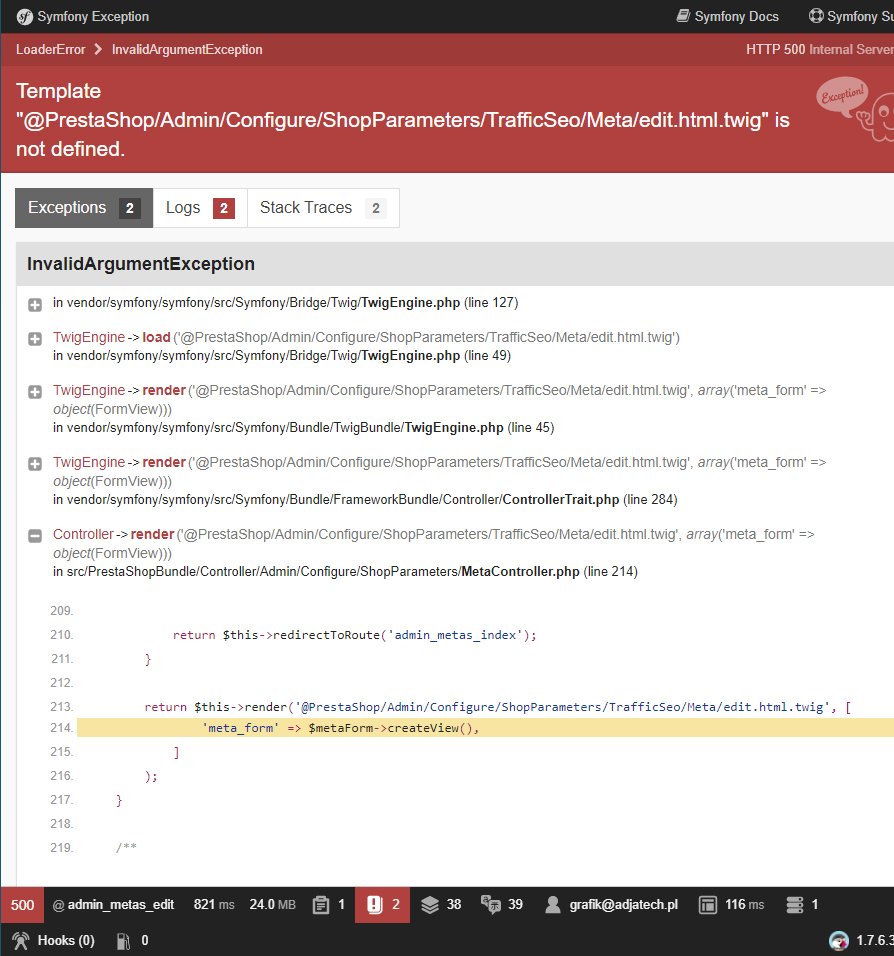Open the 24.0 MB memory panel
This screenshot has width=894, height=956.
273,905
